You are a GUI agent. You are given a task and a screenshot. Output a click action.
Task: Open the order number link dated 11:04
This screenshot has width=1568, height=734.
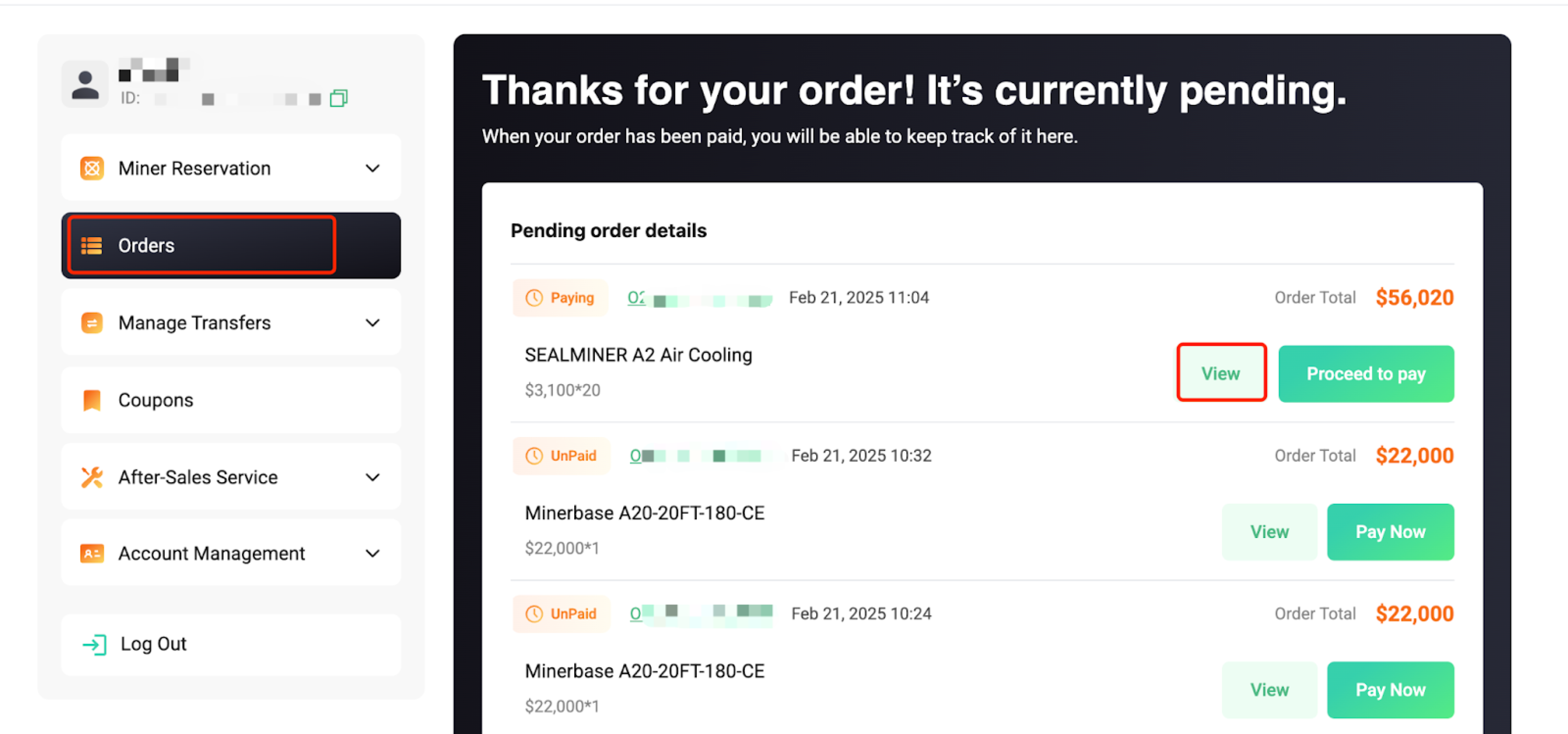coord(699,297)
